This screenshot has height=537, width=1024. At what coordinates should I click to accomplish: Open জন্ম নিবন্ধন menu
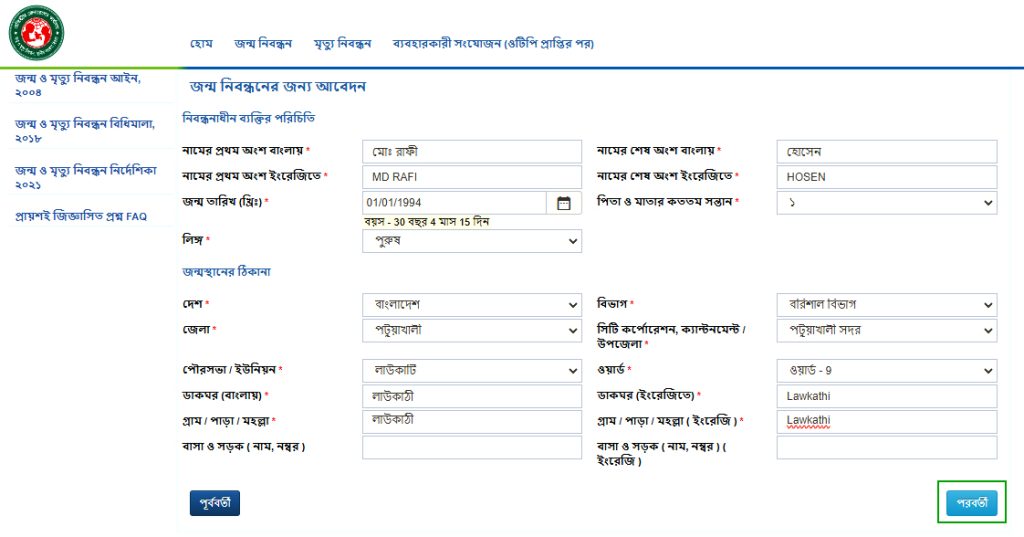[x=263, y=44]
